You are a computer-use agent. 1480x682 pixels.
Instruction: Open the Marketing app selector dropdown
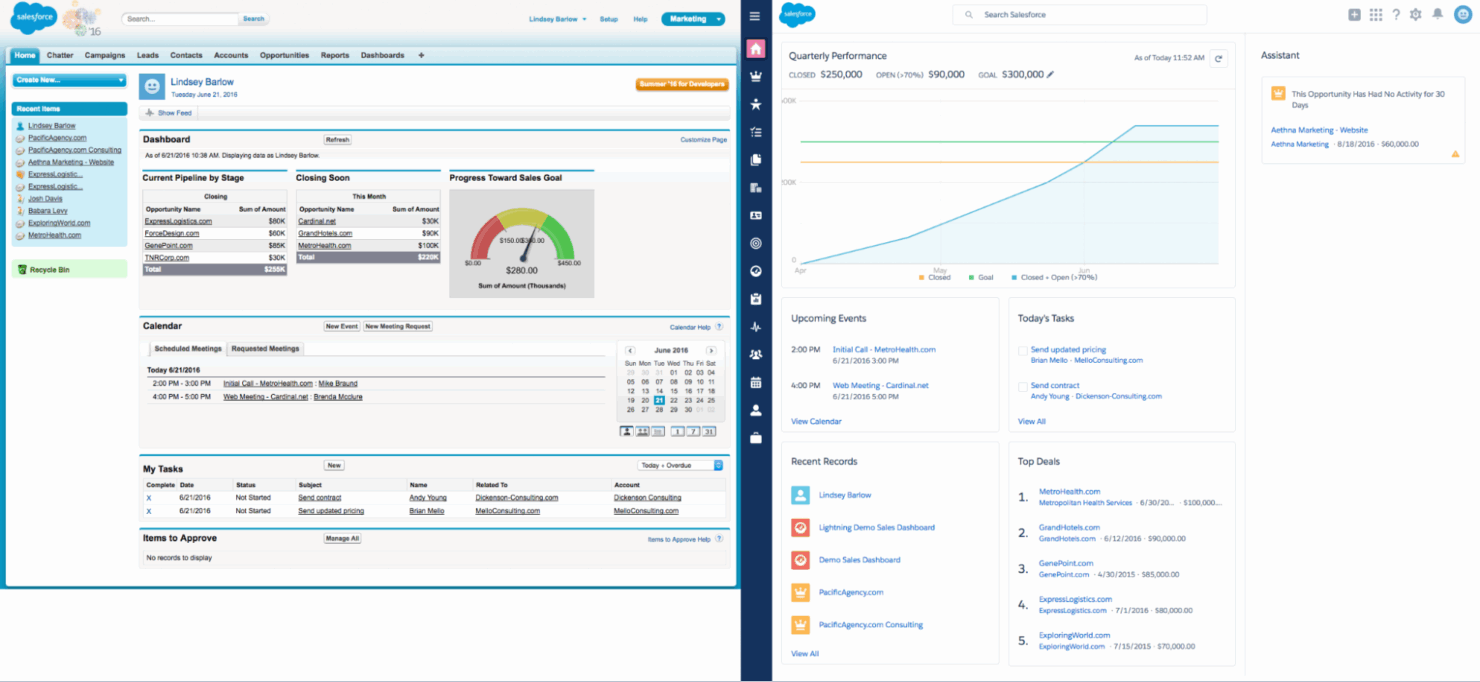point(692,18)
